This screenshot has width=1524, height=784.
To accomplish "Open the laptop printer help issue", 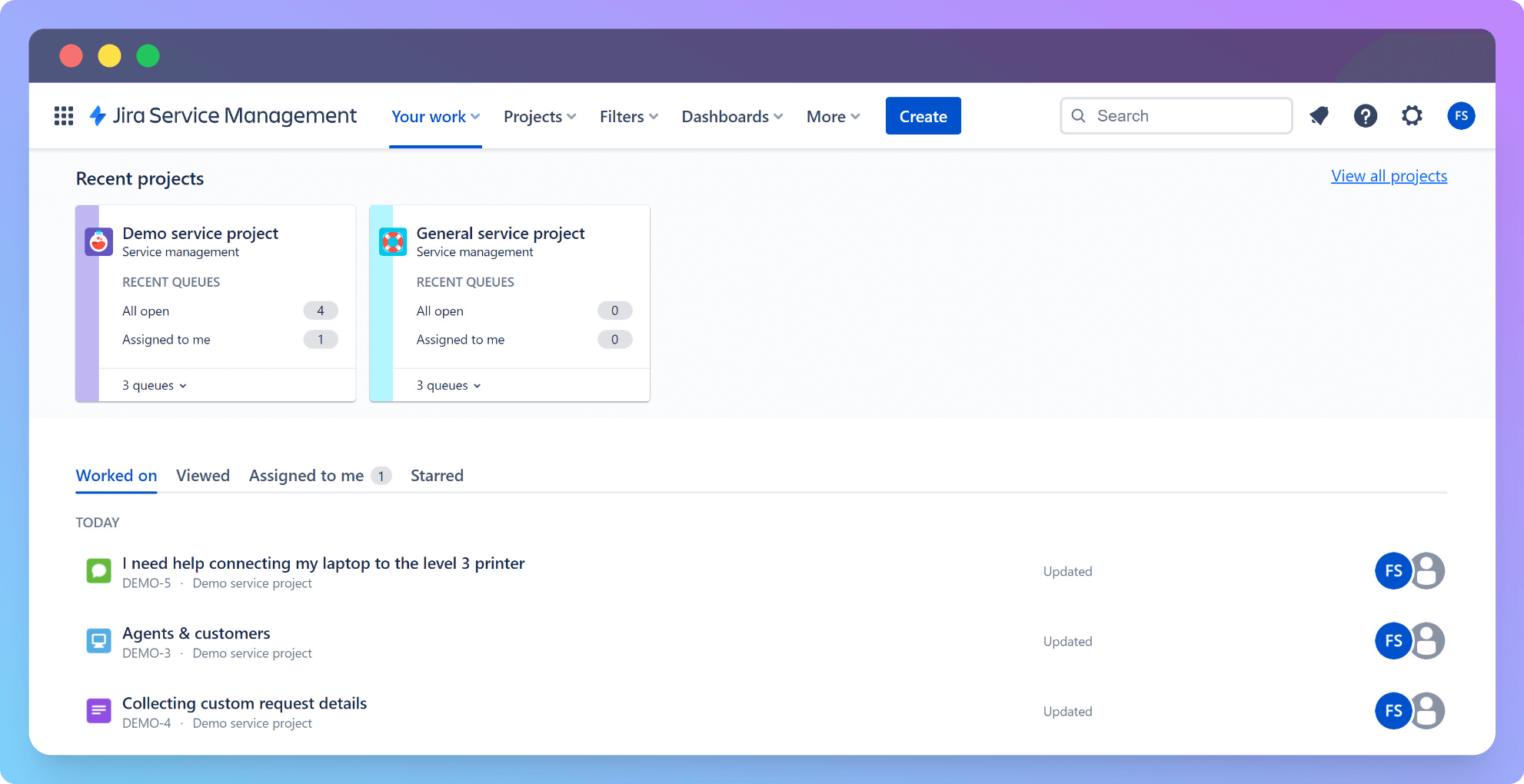I will 323,563.
